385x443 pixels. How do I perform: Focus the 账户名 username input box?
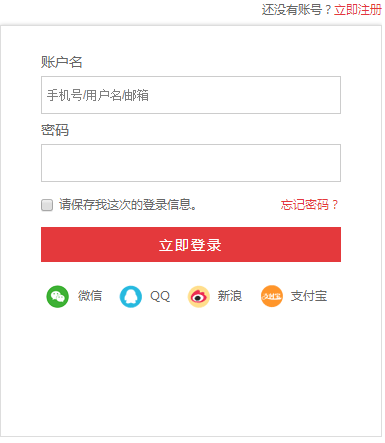[x=191, y=95]
